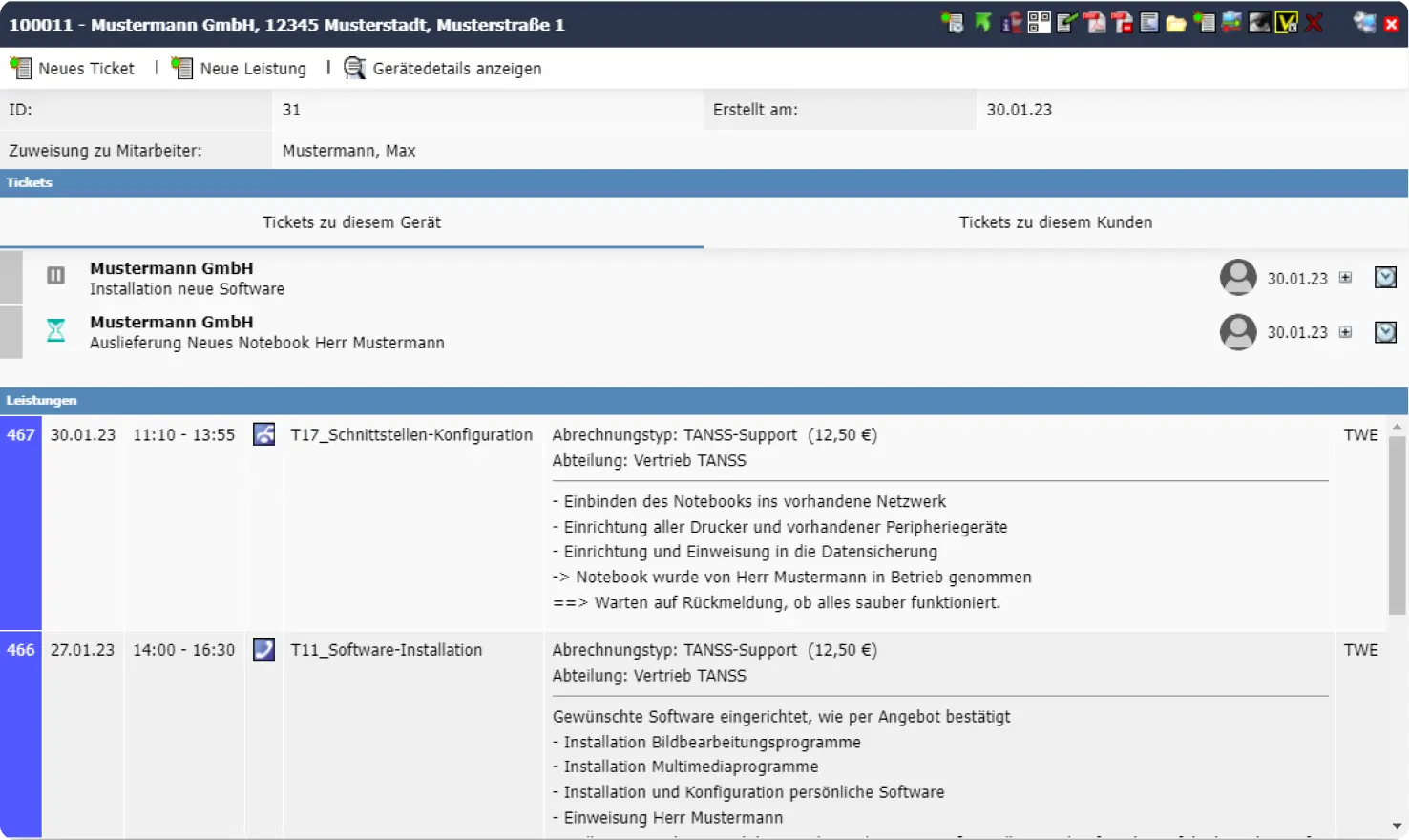Click TWE label of Leistung 467
Screen dimensions: 1409x840
coord(1360,434)
